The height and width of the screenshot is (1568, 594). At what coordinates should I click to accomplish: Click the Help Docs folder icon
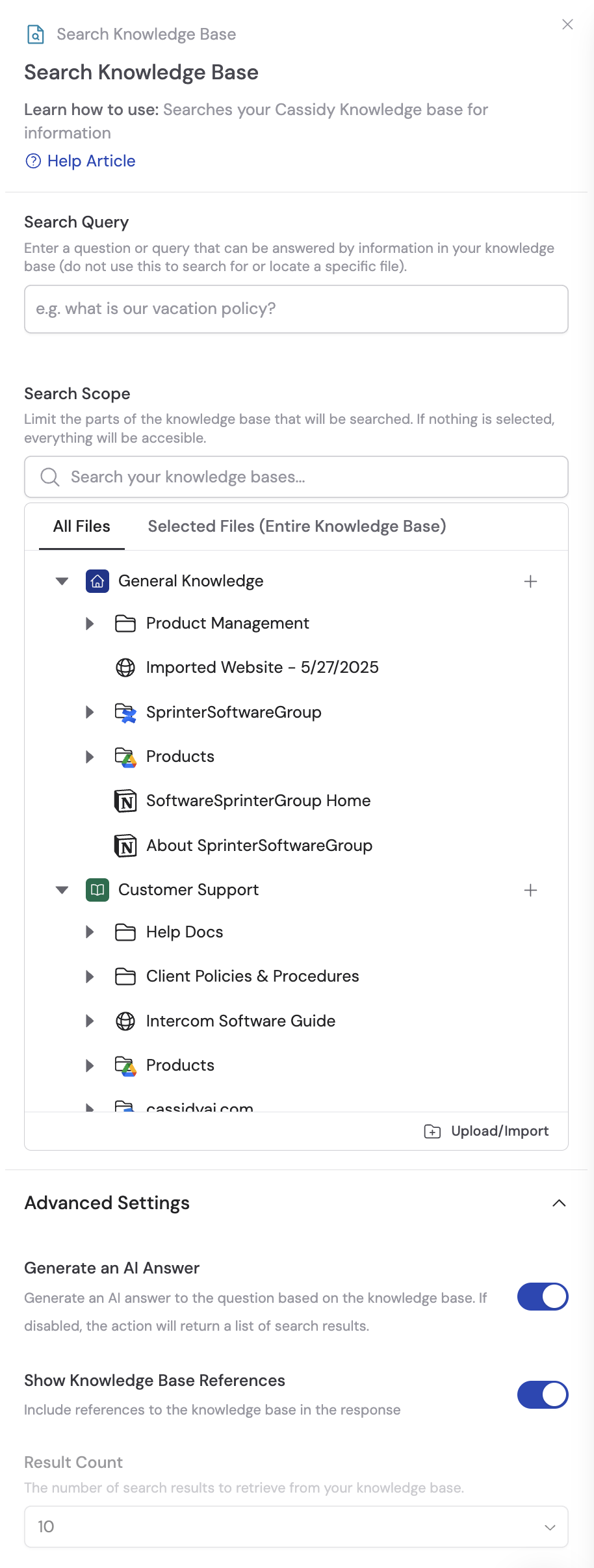point(125,932)
